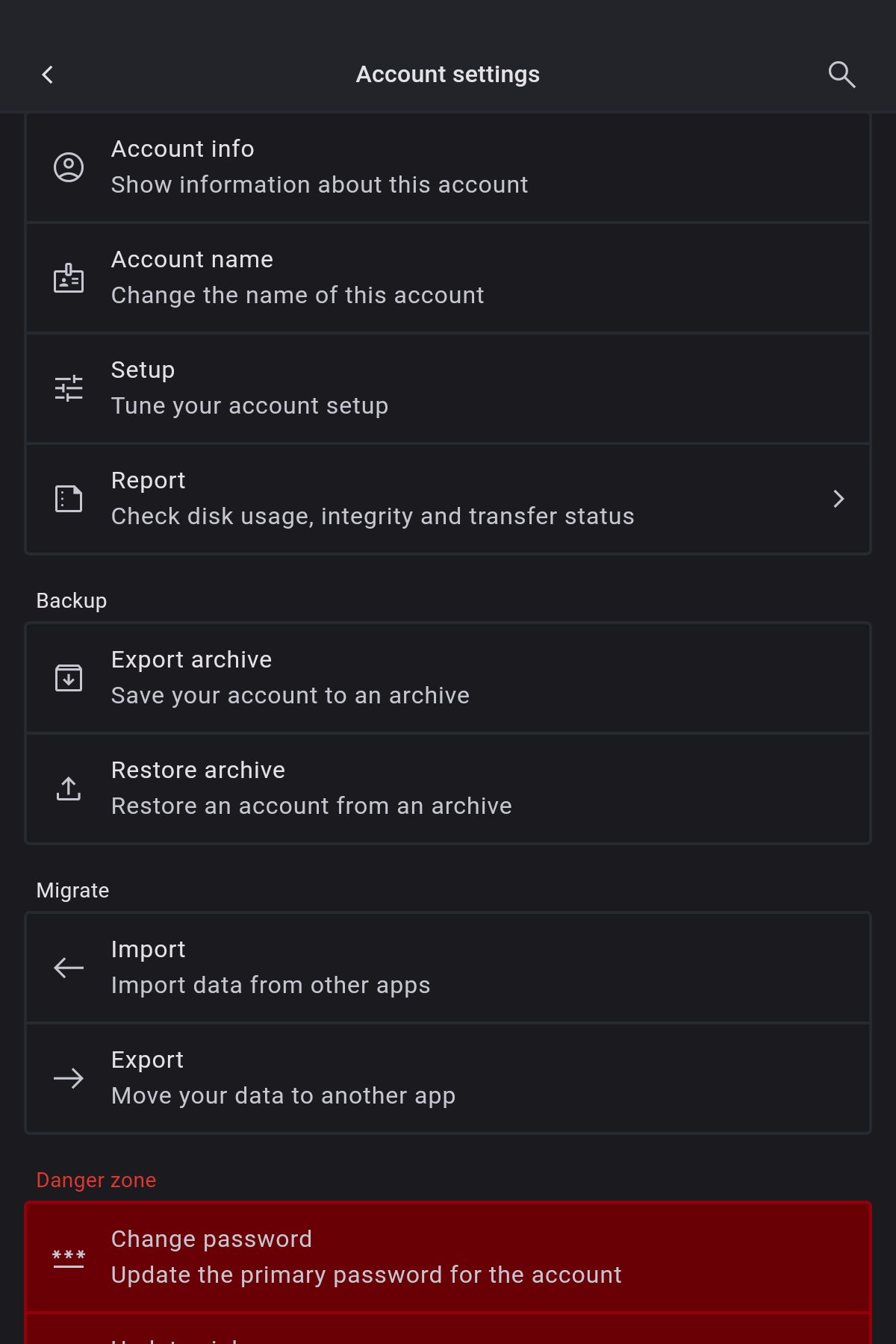896x1344 pixels.
Task: Choose Restore an account from an archive
Action: (311, 806)
